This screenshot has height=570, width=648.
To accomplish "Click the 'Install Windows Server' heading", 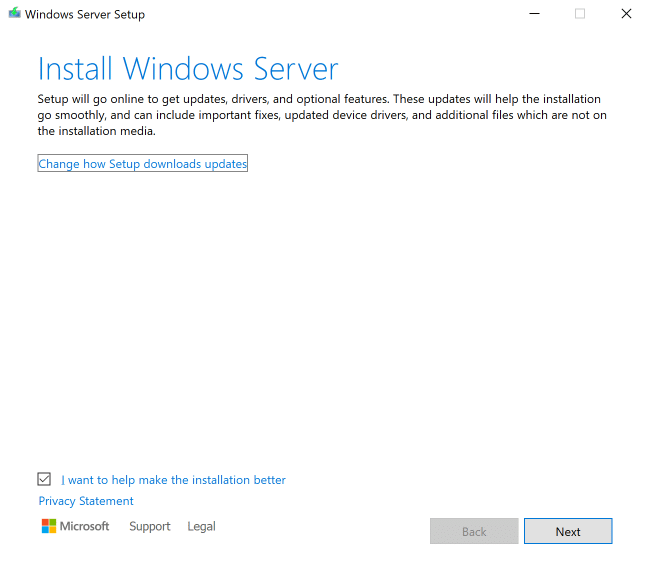I will [x=188, y=69].
